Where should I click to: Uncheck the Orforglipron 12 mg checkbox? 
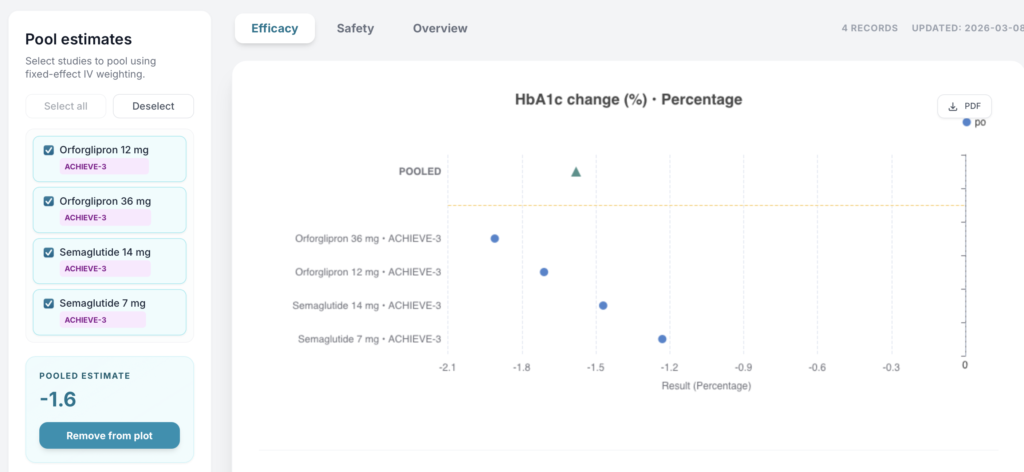(49, 150)
